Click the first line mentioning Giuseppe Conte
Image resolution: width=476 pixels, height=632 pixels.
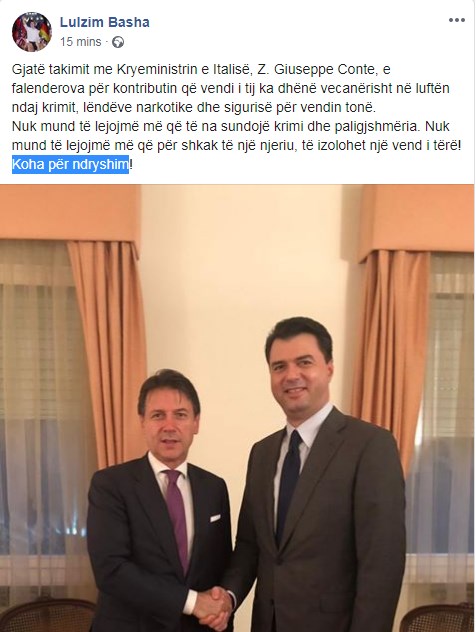point(201,69)
